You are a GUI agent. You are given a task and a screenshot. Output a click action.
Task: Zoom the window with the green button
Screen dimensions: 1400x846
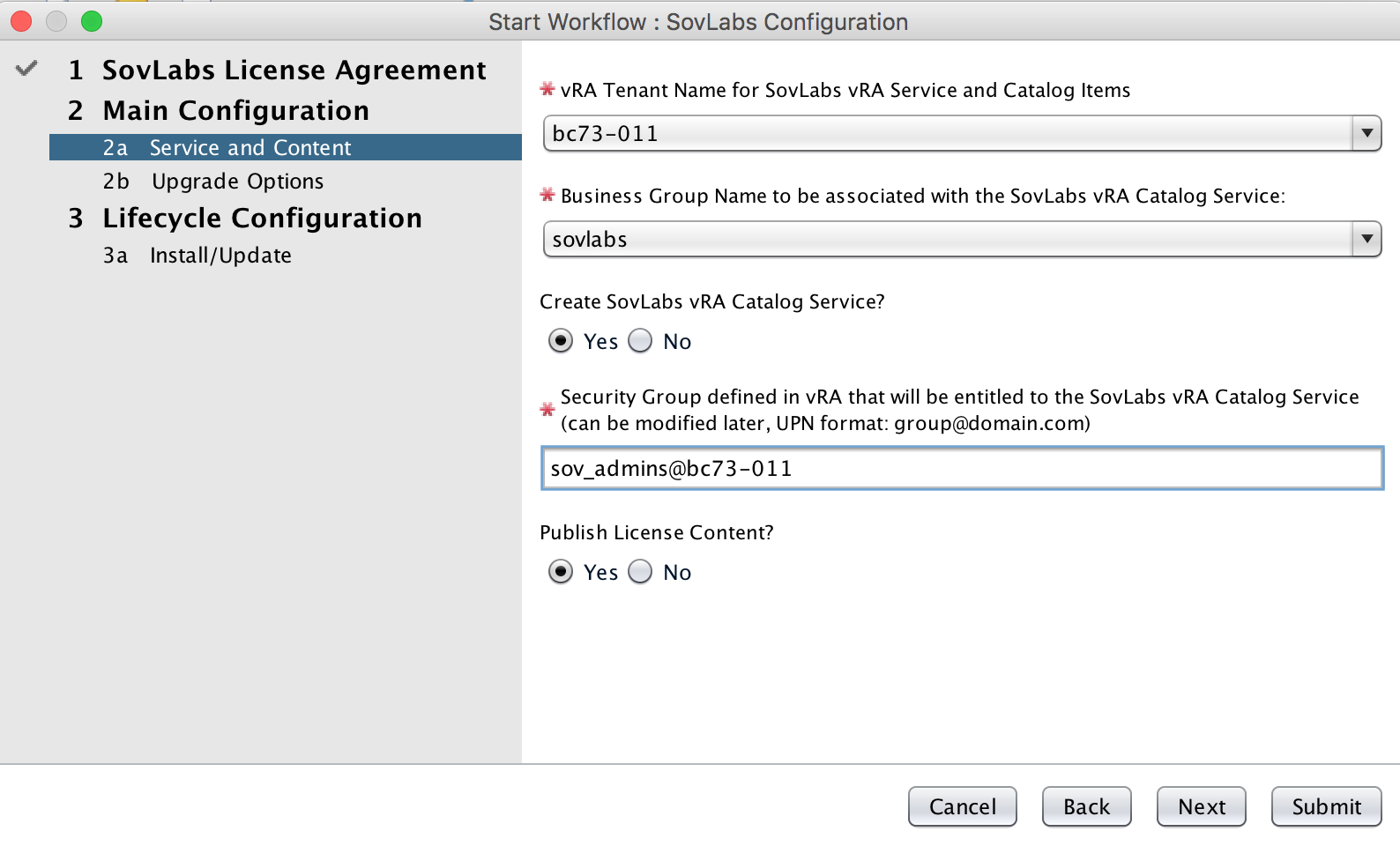tap(92, 21)
